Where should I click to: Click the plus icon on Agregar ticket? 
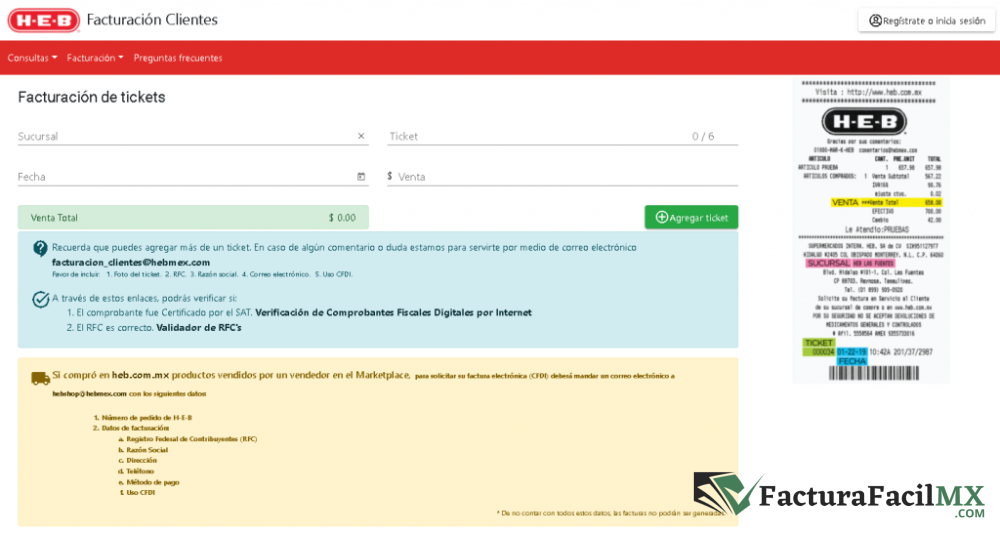click(x=662, y=218)
